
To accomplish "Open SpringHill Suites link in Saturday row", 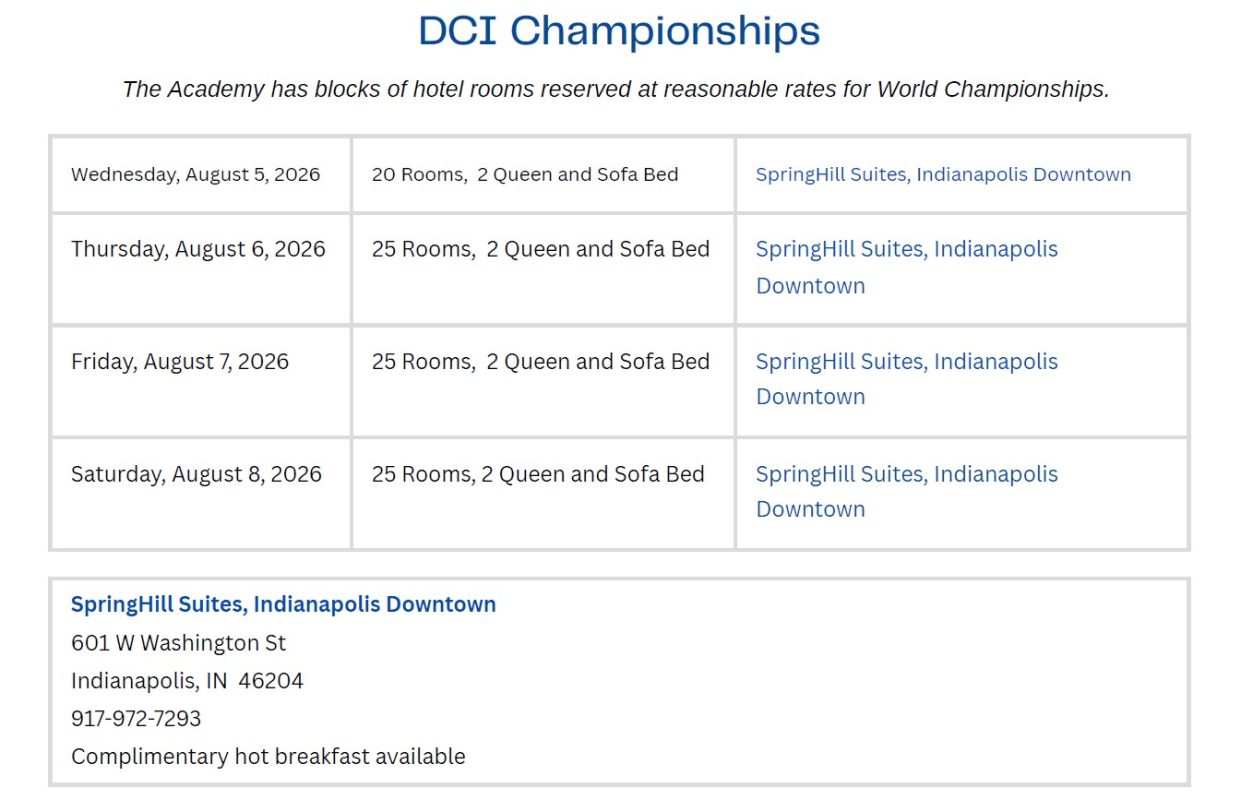I will tap(906, 474).
